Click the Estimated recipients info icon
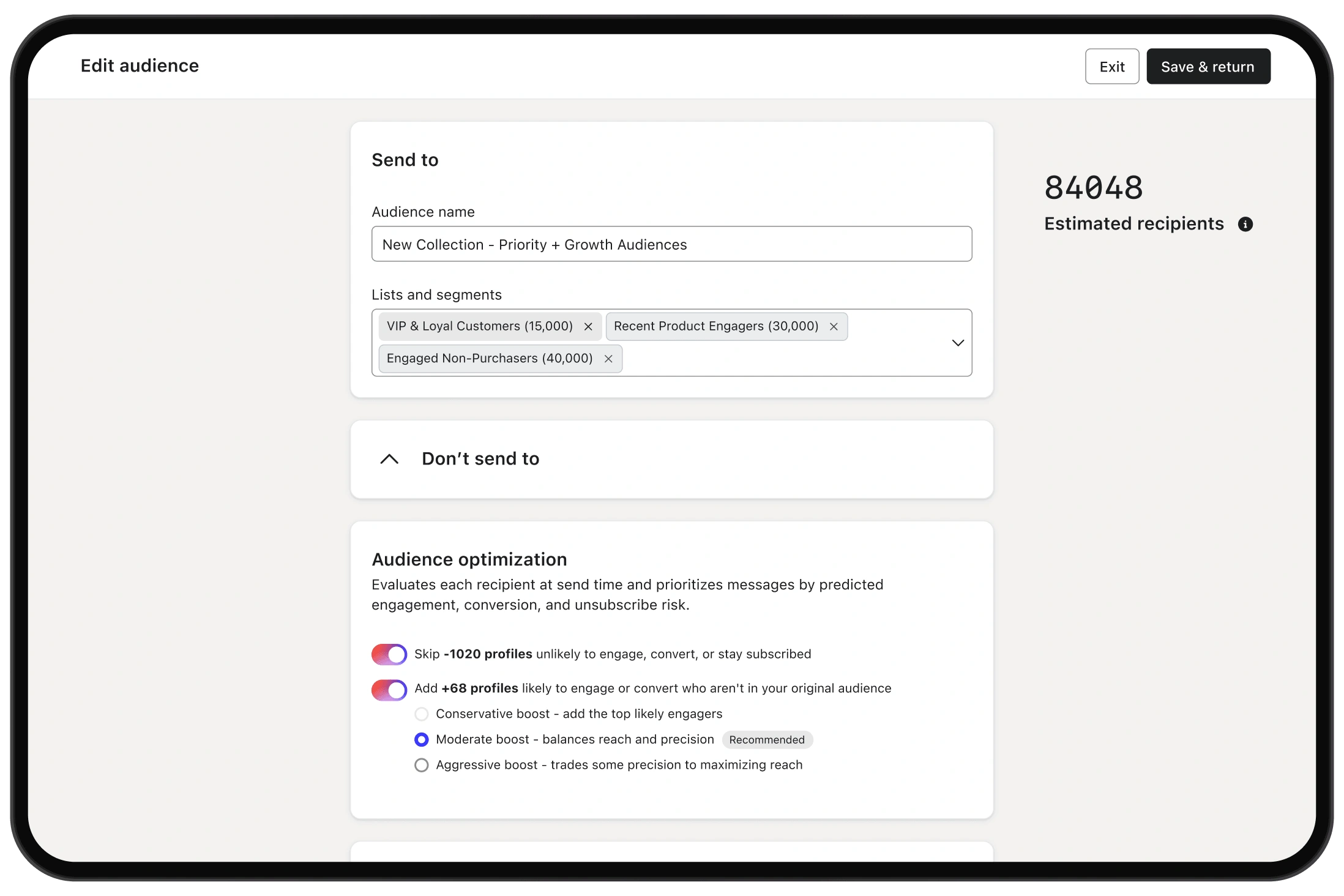 [1245, 224]
